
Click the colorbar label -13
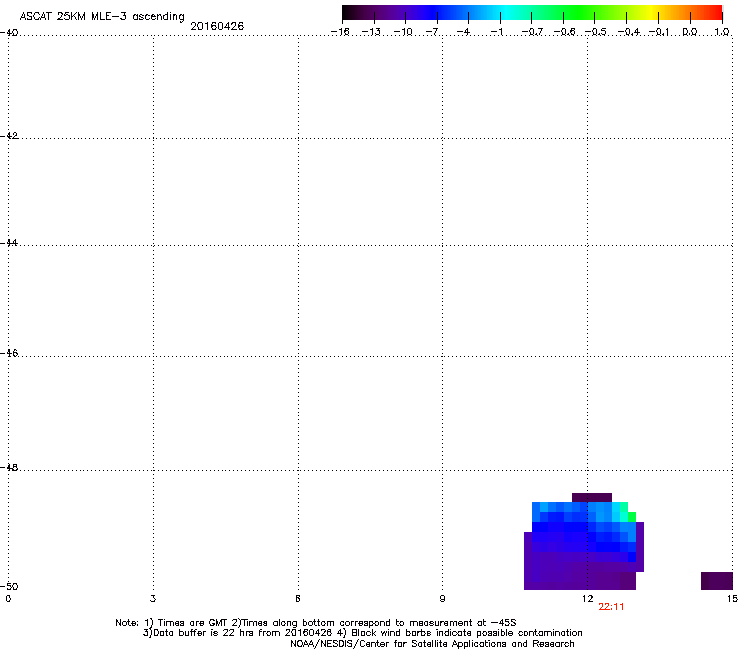(371, 32)
